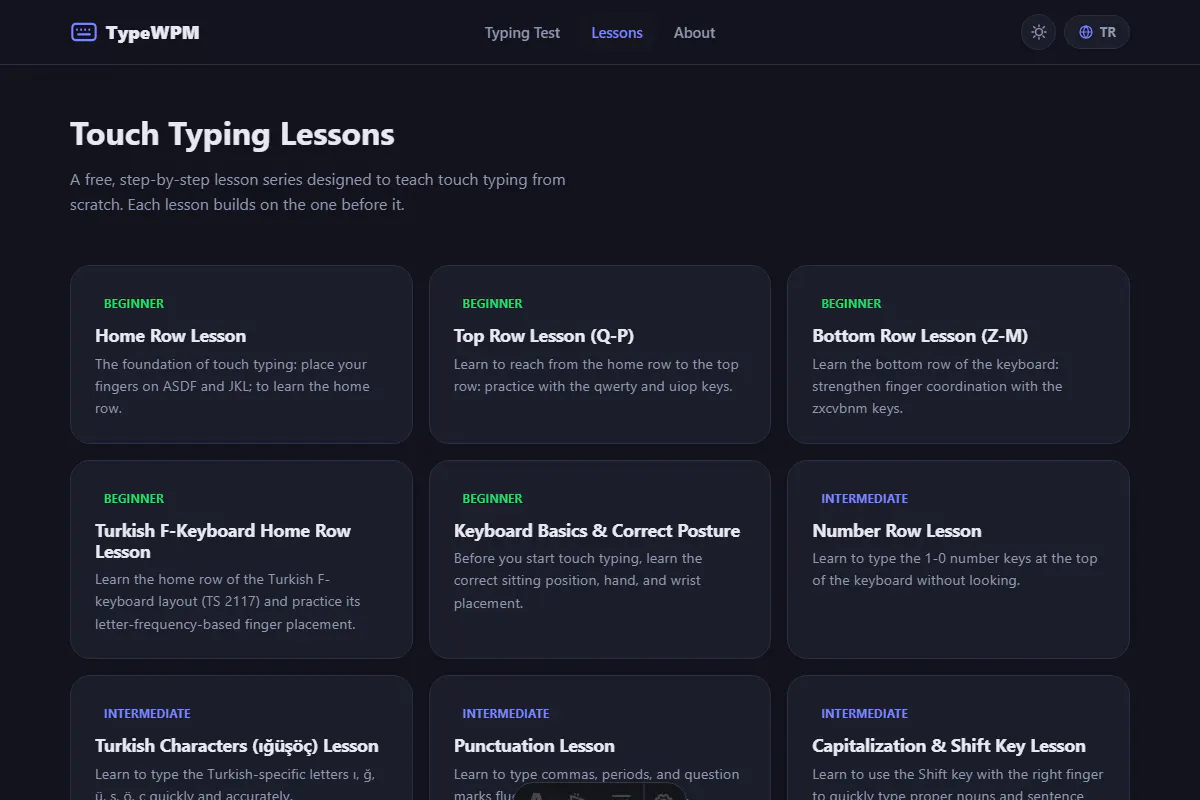The width and height of the screenshot is (1200, 800).
Task: Click BEGINNER badge on Home Row Lesson
Action: click(x=134, y=303)
